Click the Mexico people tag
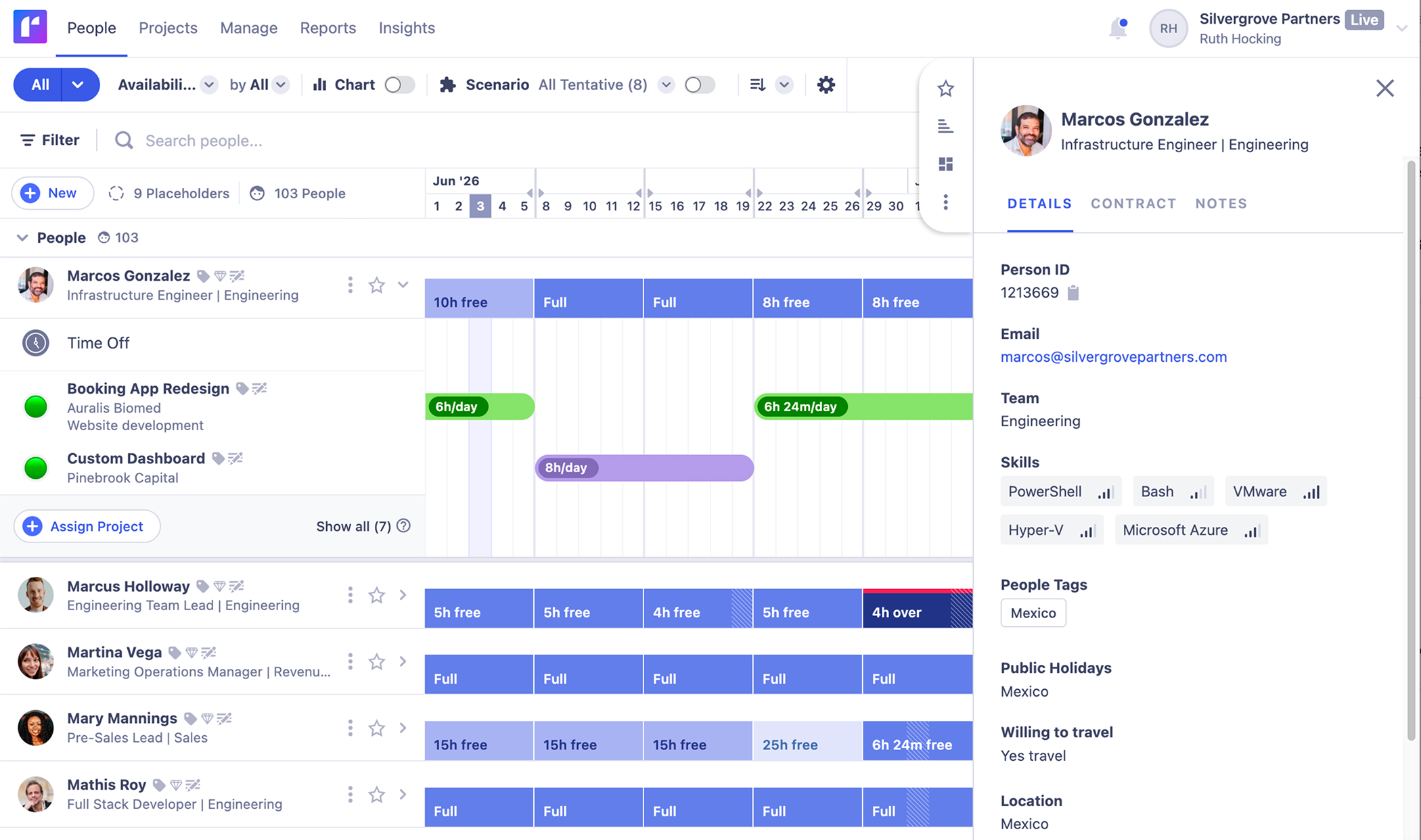 1033,613
